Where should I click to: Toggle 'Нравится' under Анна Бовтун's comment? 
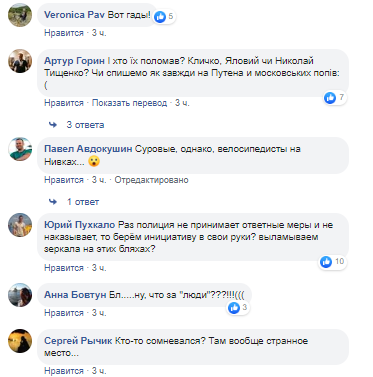click(x=64, y=313)
